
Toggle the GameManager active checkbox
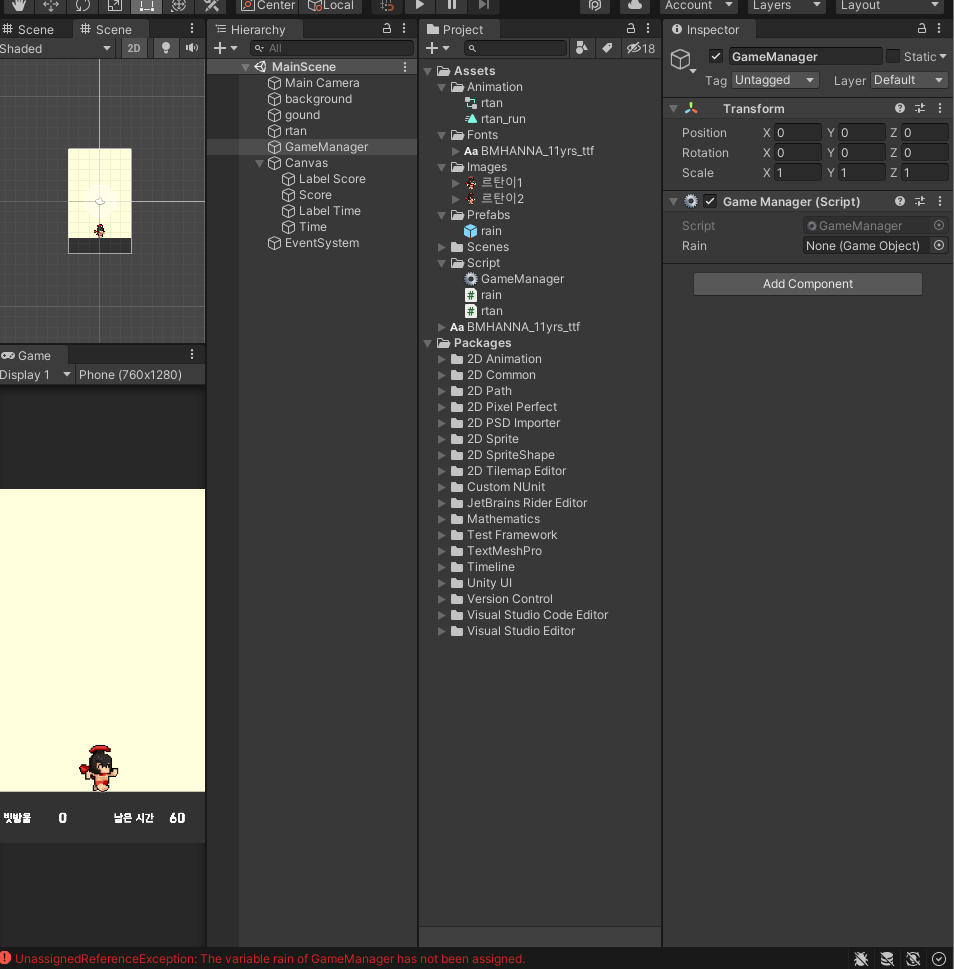click(716, 56)
